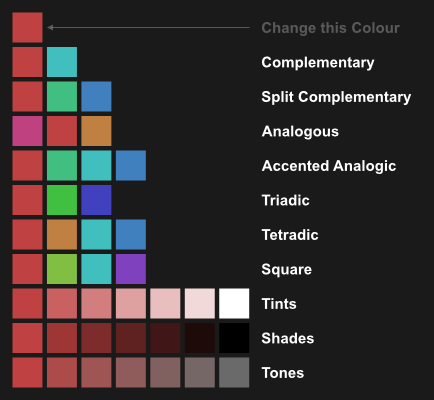
Task: Pick the grey swatch ending the Tones row
Action: click(x=234, y=372)
